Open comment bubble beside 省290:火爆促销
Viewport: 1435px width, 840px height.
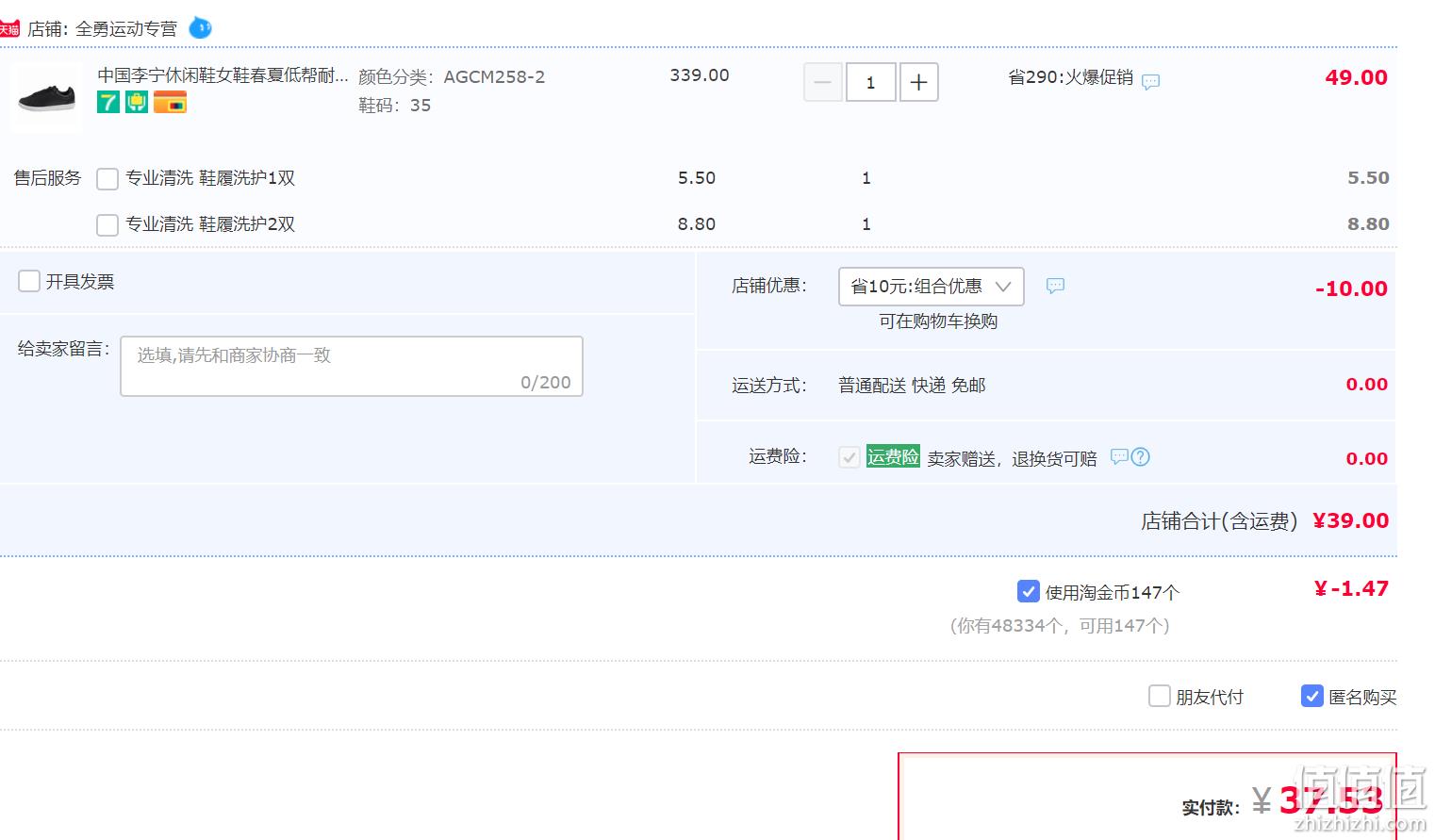[1150, 82]
